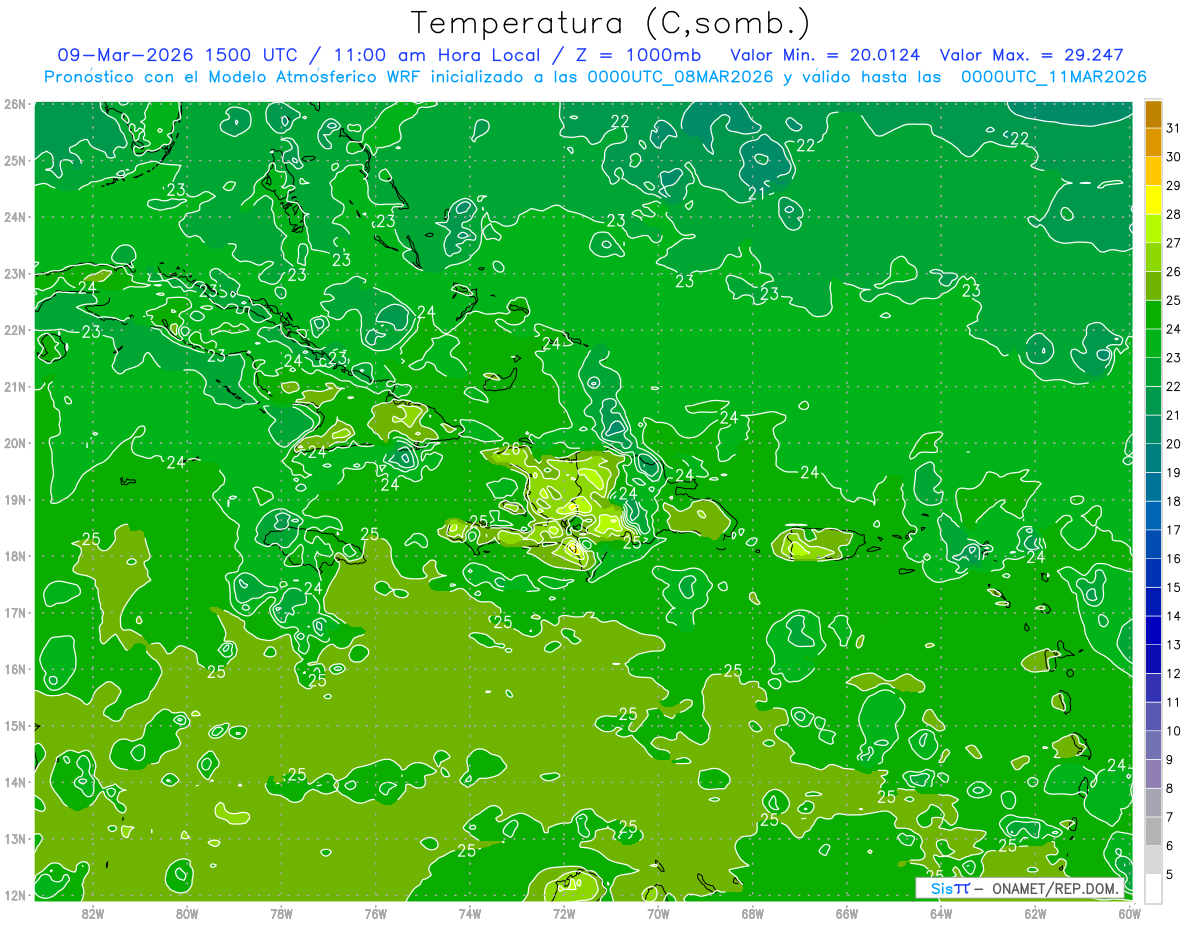
Task: Click the '70W' longitude axis label
Action: coord(658,912)
